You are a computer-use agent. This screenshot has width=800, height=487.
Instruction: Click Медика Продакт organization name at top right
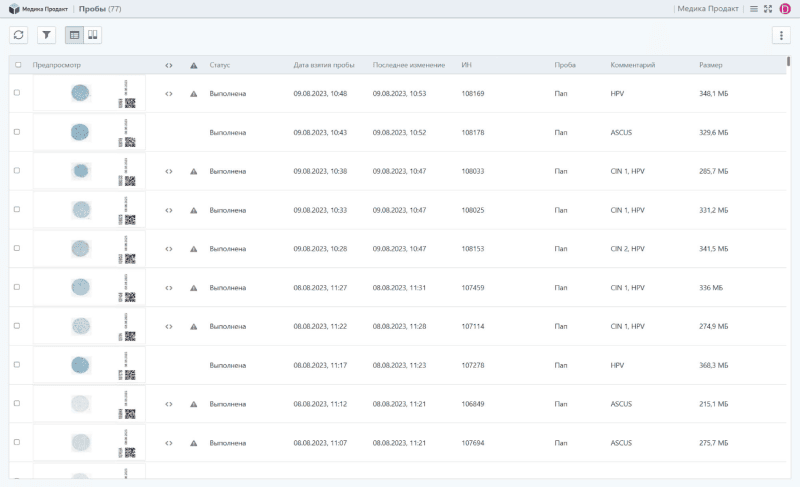pos(708,9)
